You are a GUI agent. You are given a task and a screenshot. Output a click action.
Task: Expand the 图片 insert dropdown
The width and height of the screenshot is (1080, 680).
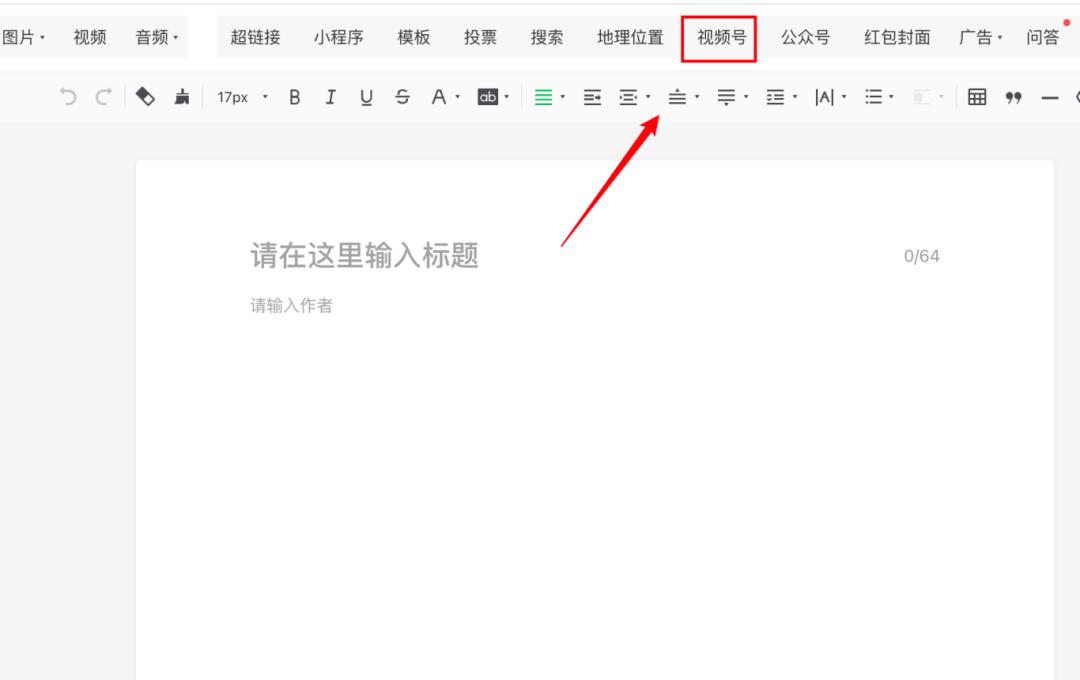[23, 38]
